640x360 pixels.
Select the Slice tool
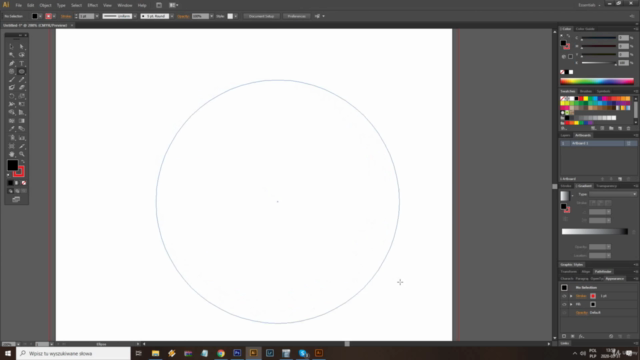(22, 146)
